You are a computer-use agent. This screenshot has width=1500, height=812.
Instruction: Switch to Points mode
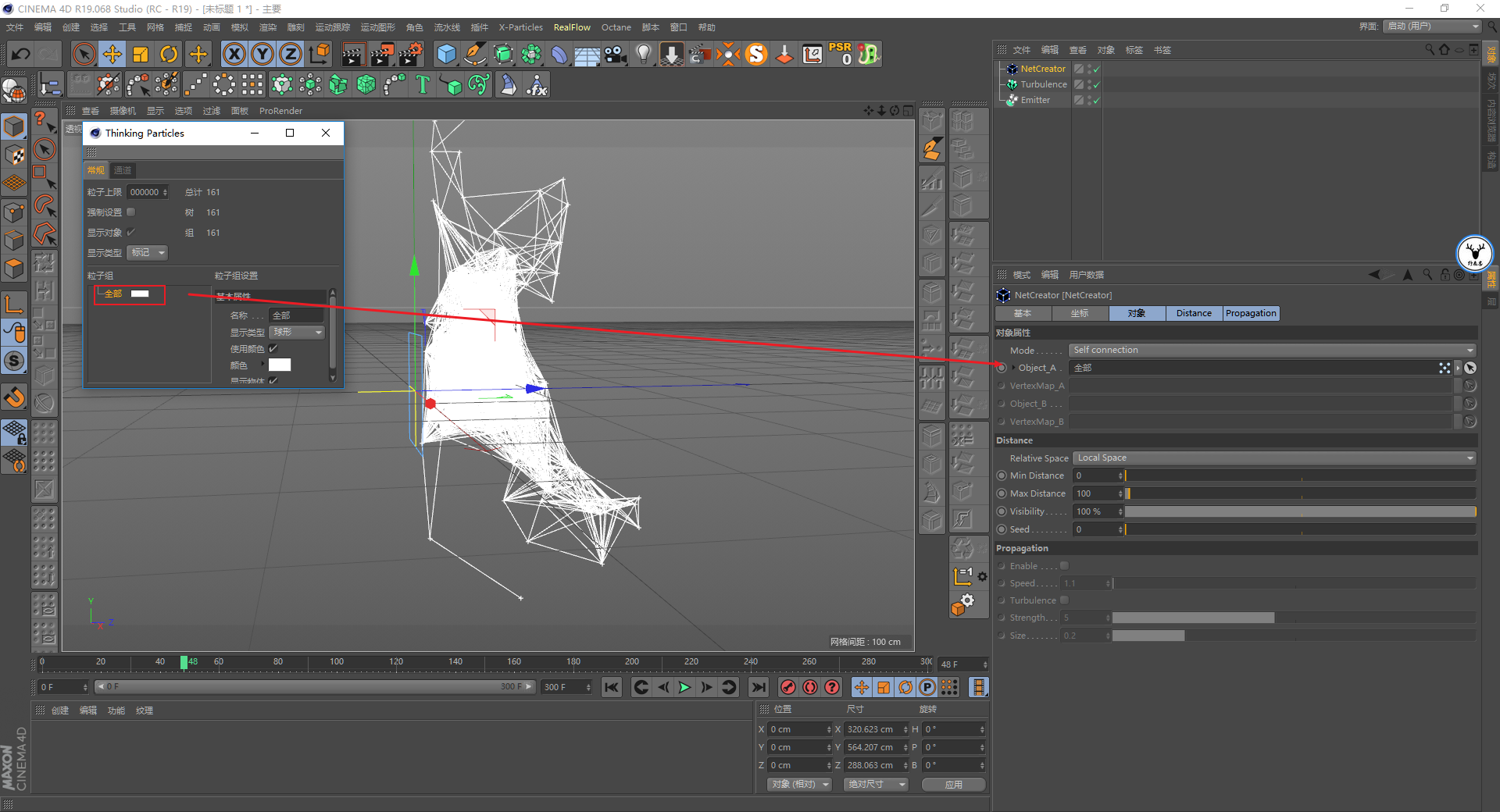[15, 212]
